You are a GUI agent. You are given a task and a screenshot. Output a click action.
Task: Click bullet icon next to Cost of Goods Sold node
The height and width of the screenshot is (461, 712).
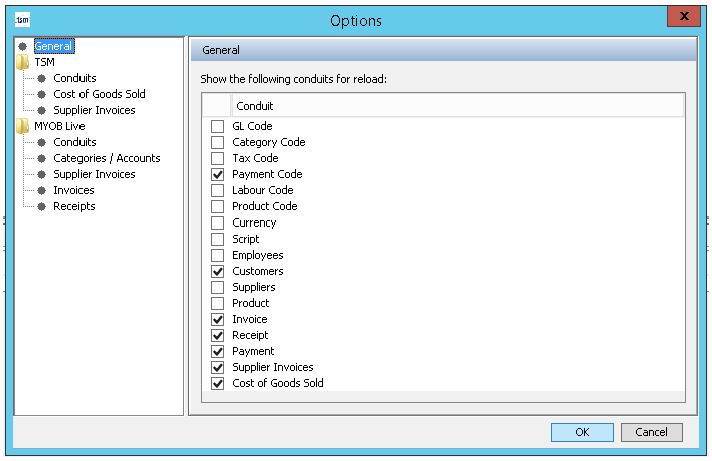tap(42, 94)
